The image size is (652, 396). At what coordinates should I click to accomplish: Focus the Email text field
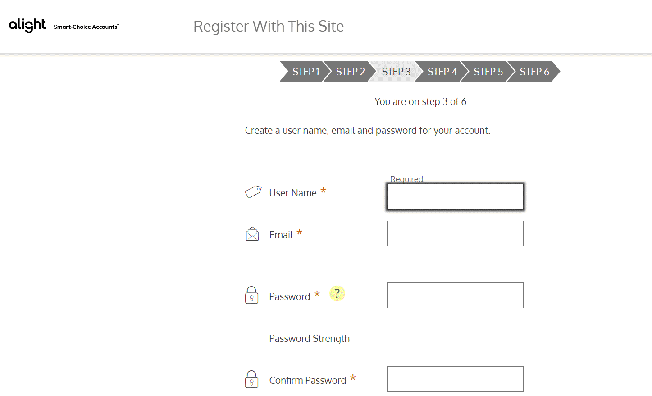[x=455, y=233]
